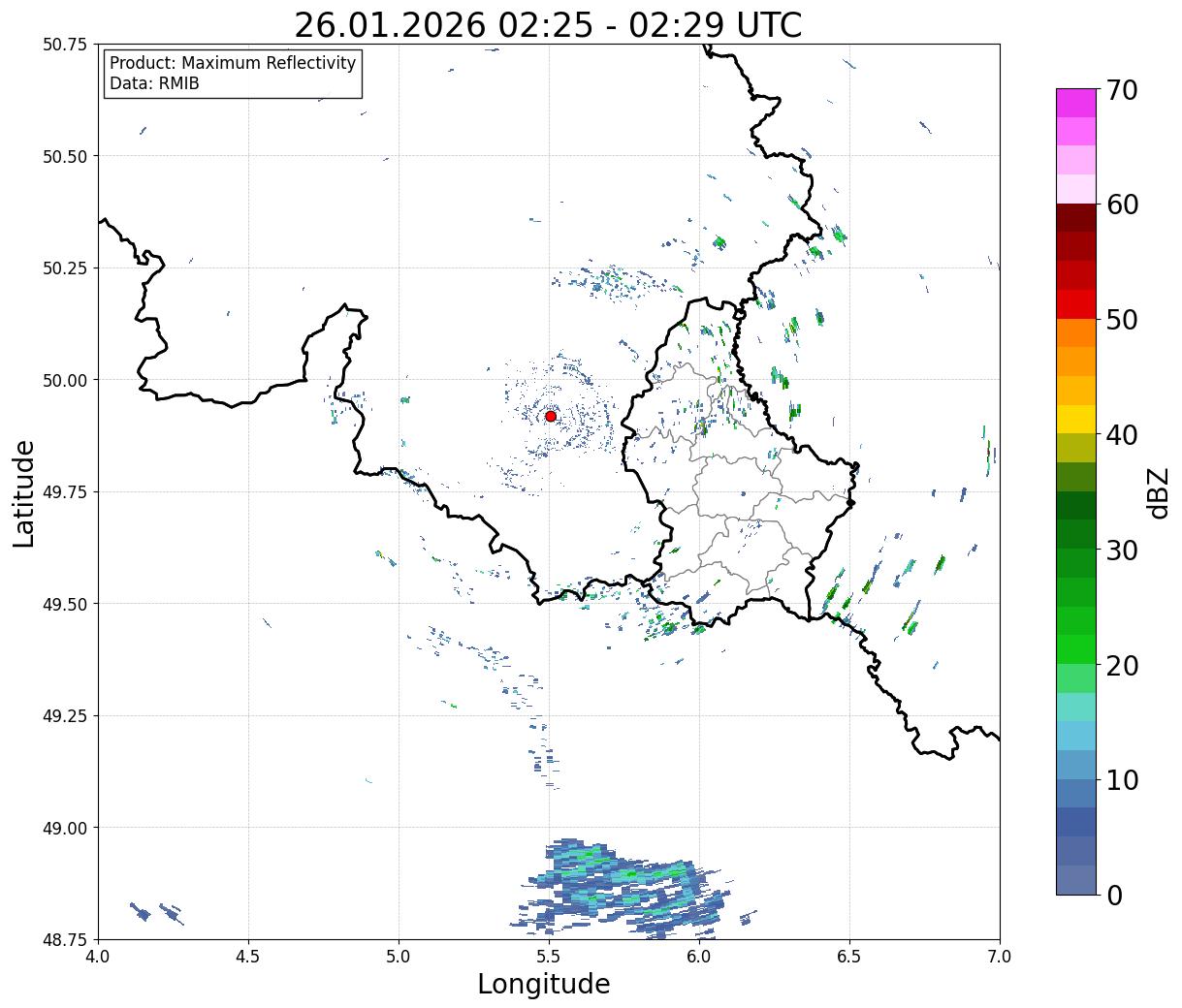Click the colorbar tick label 30
The image size is (1182, 1008).
pos(1122,551)
